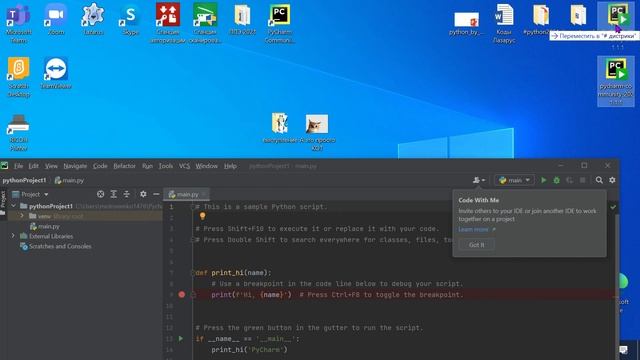Open the Help menu

[230, 166]
